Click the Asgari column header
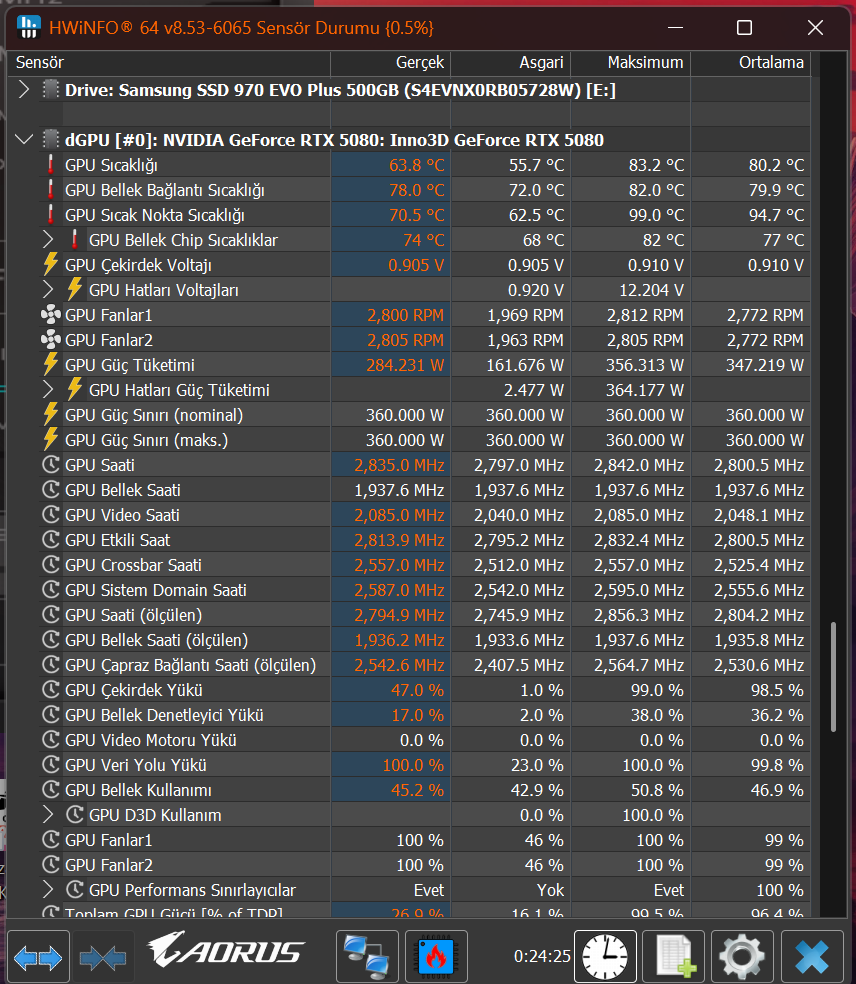This screenshot has height=984, width=856. tap(510, 63)
